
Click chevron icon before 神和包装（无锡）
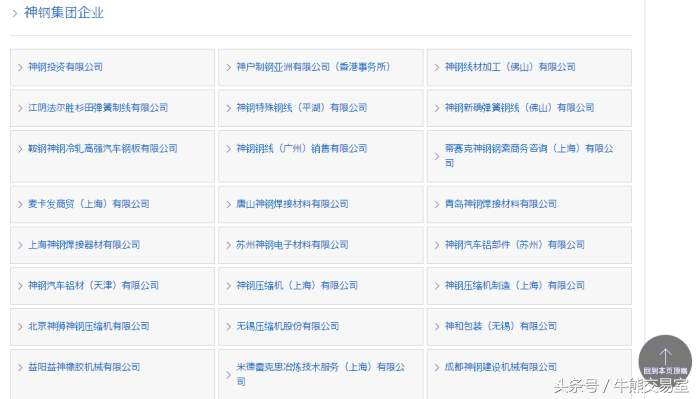tap(437, 327)
